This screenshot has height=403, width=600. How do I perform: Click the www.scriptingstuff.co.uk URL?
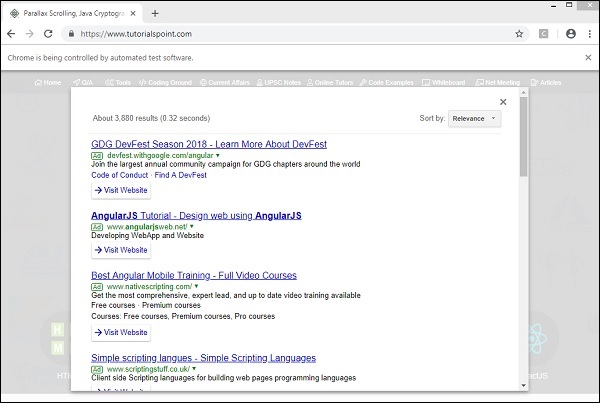coord(148,369)
